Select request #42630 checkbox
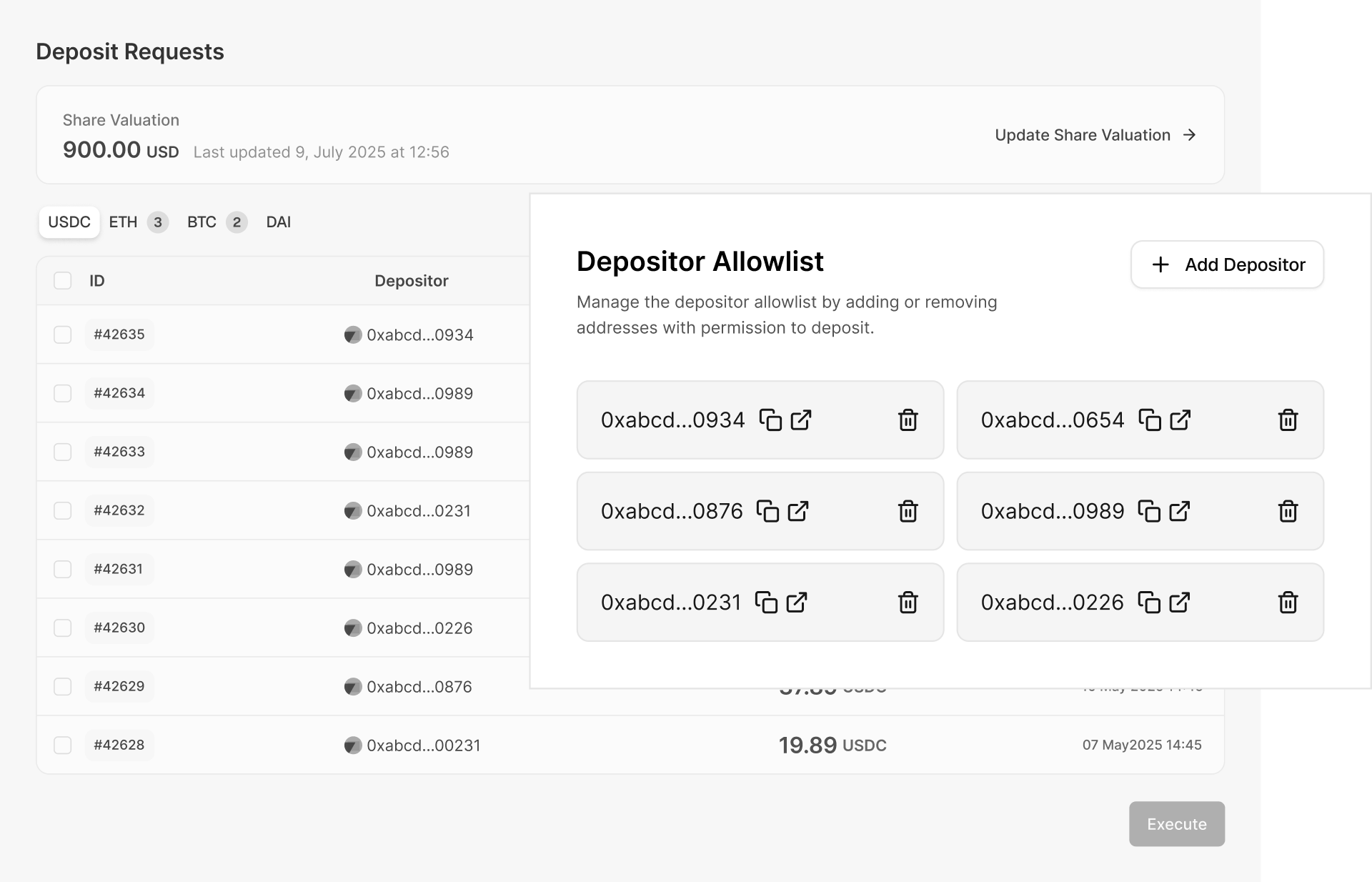Screen dimensions: 1372x882 pyautogui.click(x=63, y=628)
